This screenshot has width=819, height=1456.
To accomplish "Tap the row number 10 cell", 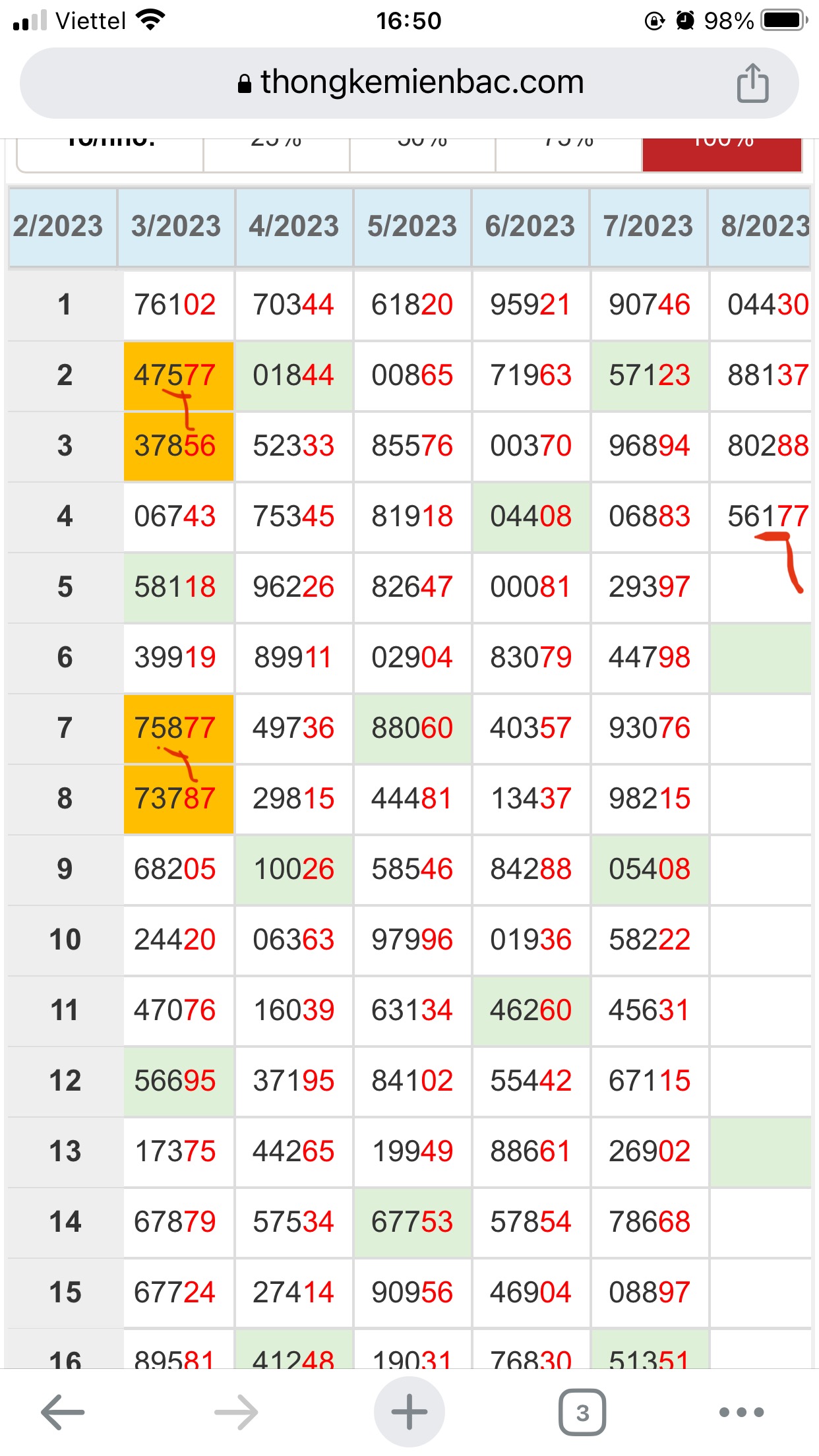I will point(65,940).
